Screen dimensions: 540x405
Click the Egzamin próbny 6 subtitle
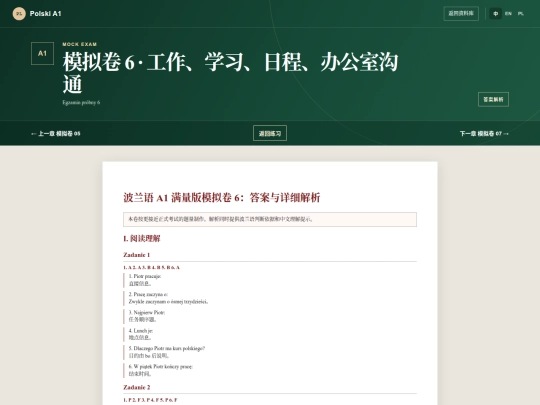[81, 102]
